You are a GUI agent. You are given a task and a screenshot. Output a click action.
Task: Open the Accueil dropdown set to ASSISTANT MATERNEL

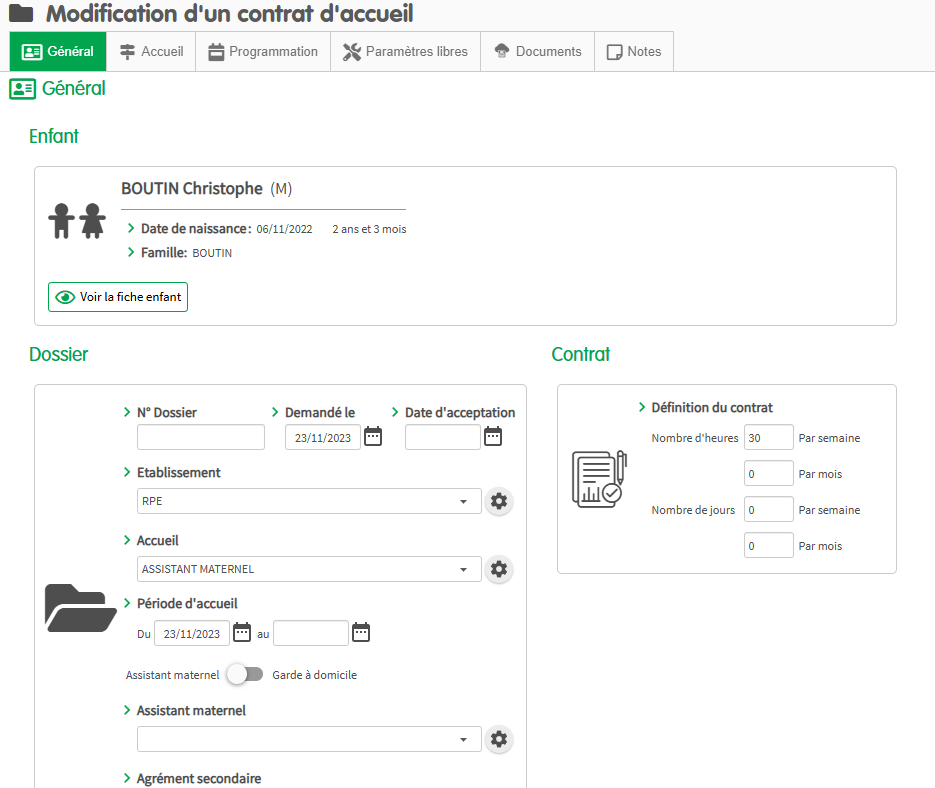[309, 569]
